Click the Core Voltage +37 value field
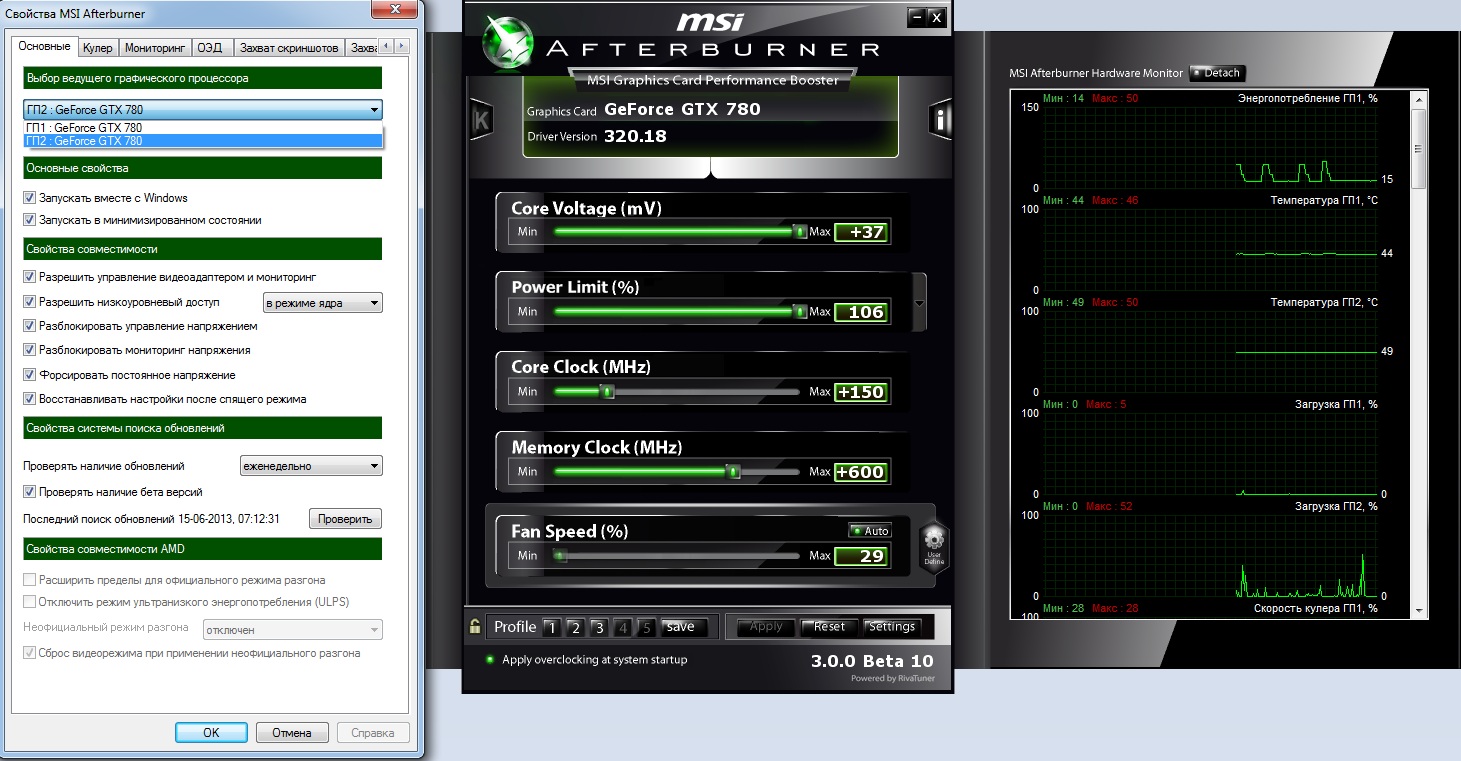1461x761 pixels. pyautogui.click(x=860, y=232)
